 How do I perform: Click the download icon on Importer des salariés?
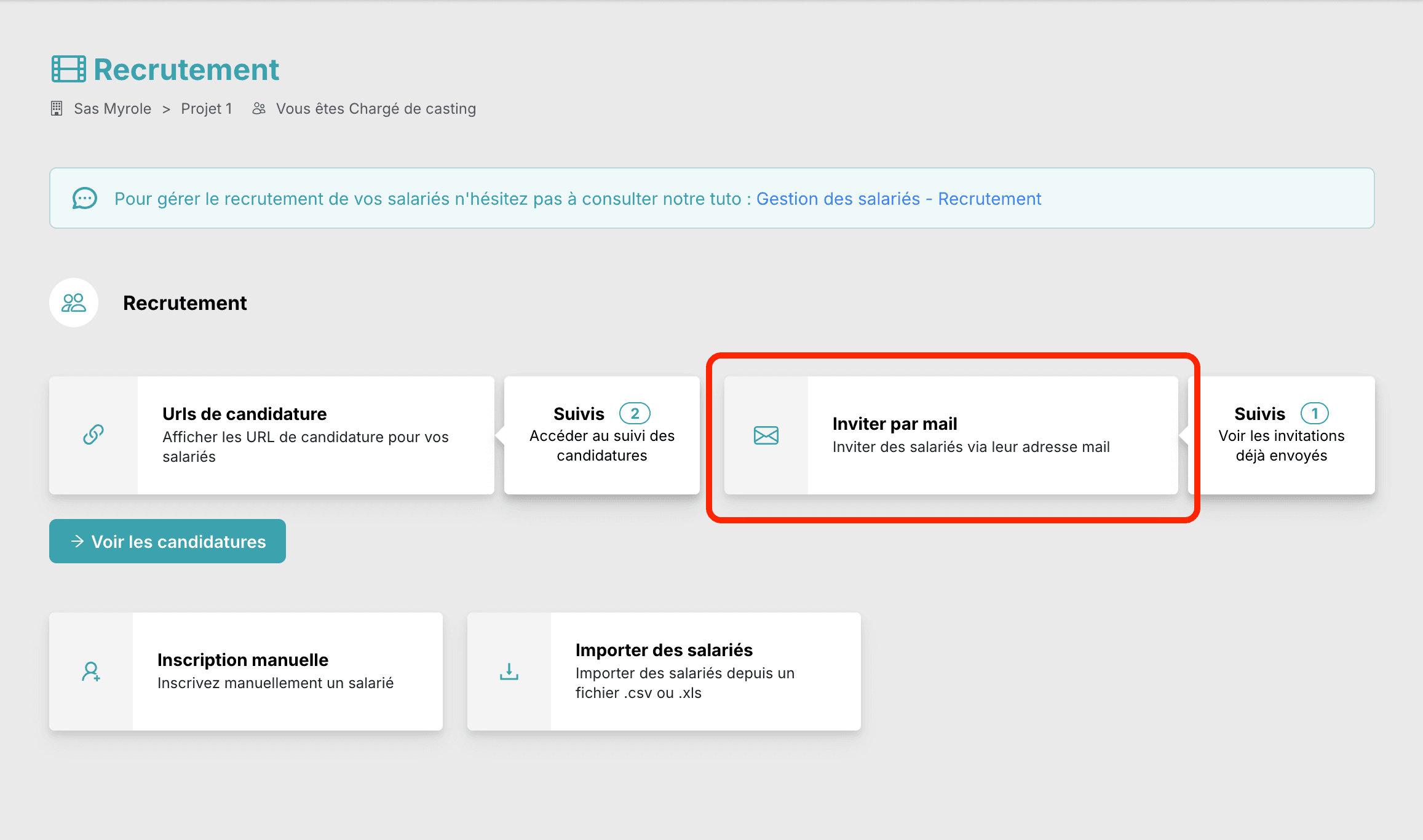point(509,672)
